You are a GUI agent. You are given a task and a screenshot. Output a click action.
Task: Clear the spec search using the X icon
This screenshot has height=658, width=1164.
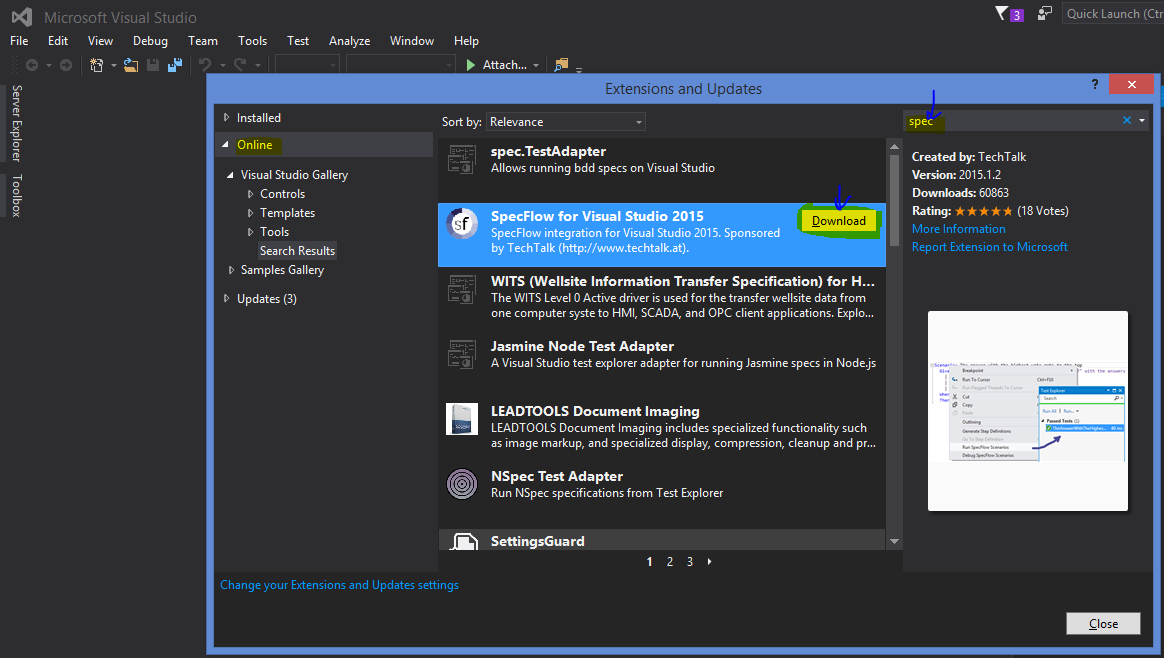tap(1128, 119)
